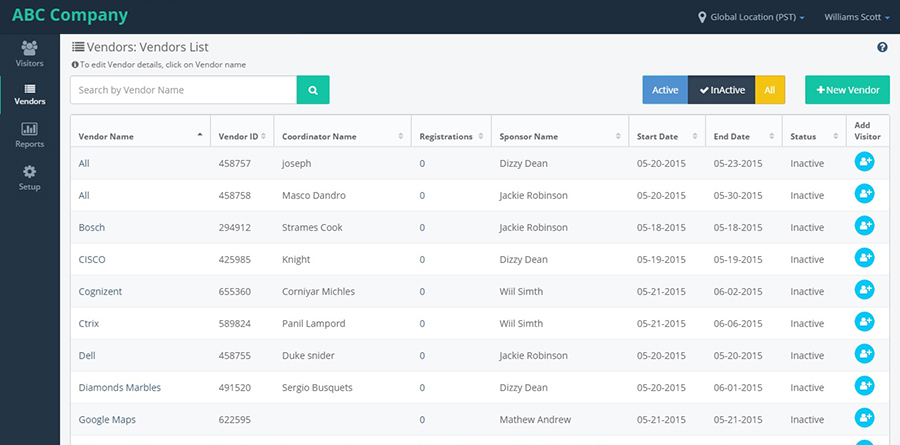Screen dimensions: 900x445
Task: Open Williams Scott user dropdown
Action: point(857,17)
